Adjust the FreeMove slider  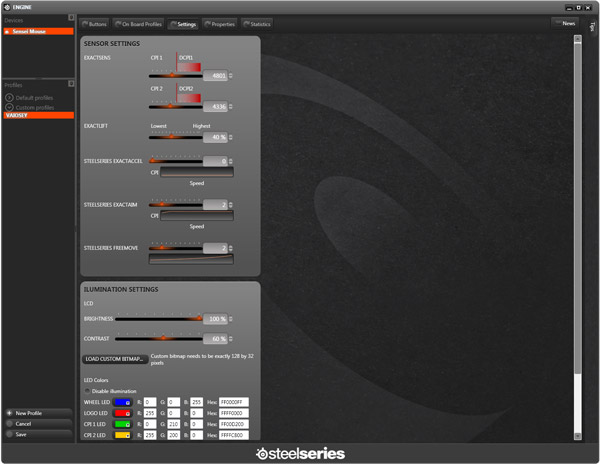(176, 248)
